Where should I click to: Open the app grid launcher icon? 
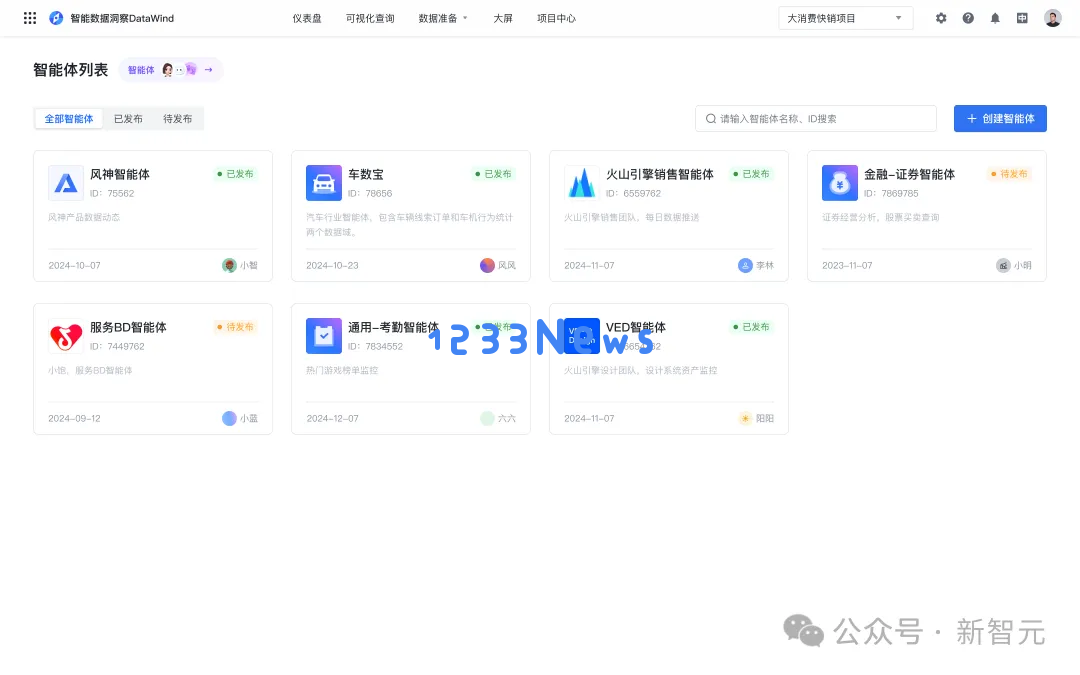pos(30,18)
